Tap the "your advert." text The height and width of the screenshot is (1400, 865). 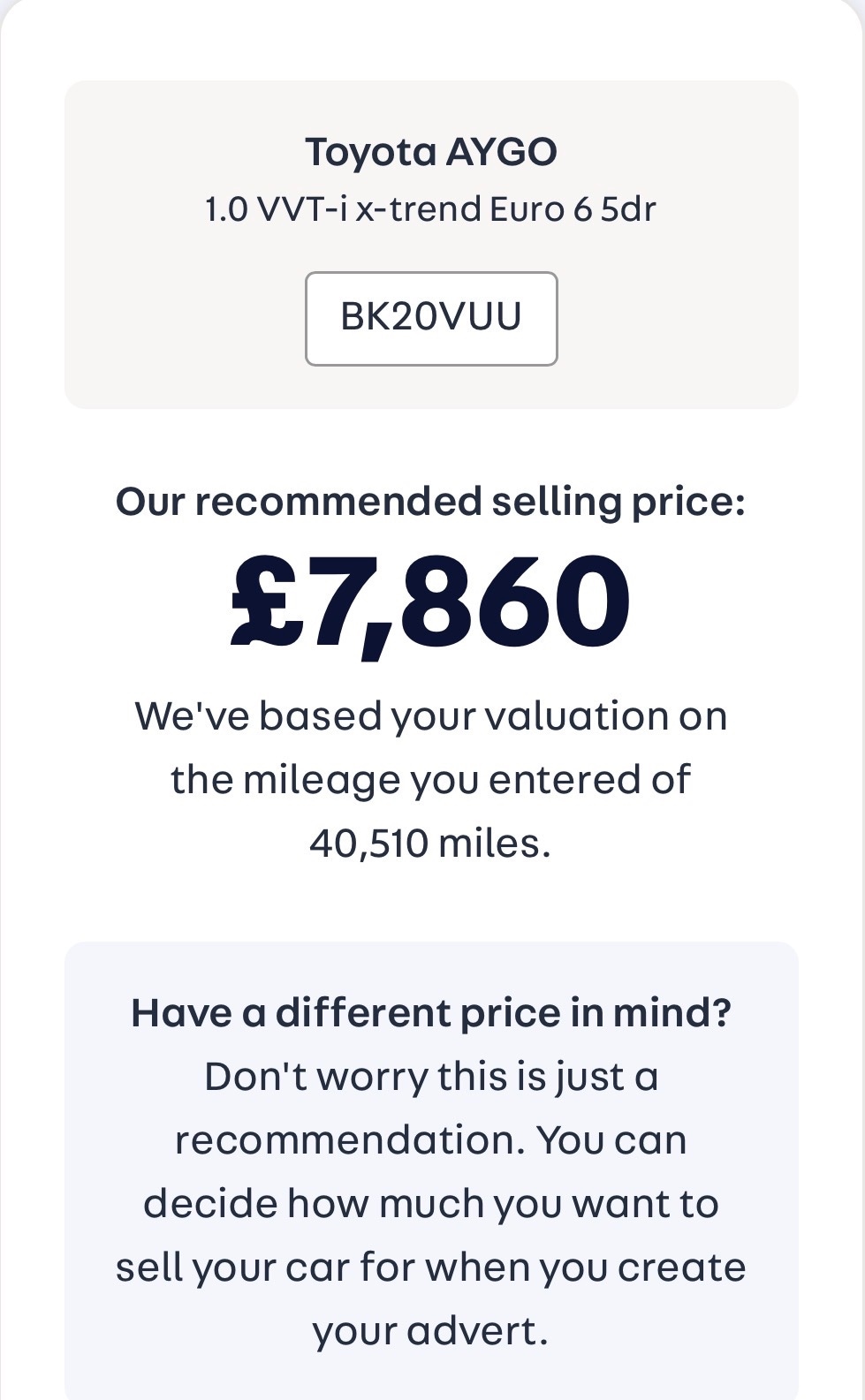(431, 1331)
